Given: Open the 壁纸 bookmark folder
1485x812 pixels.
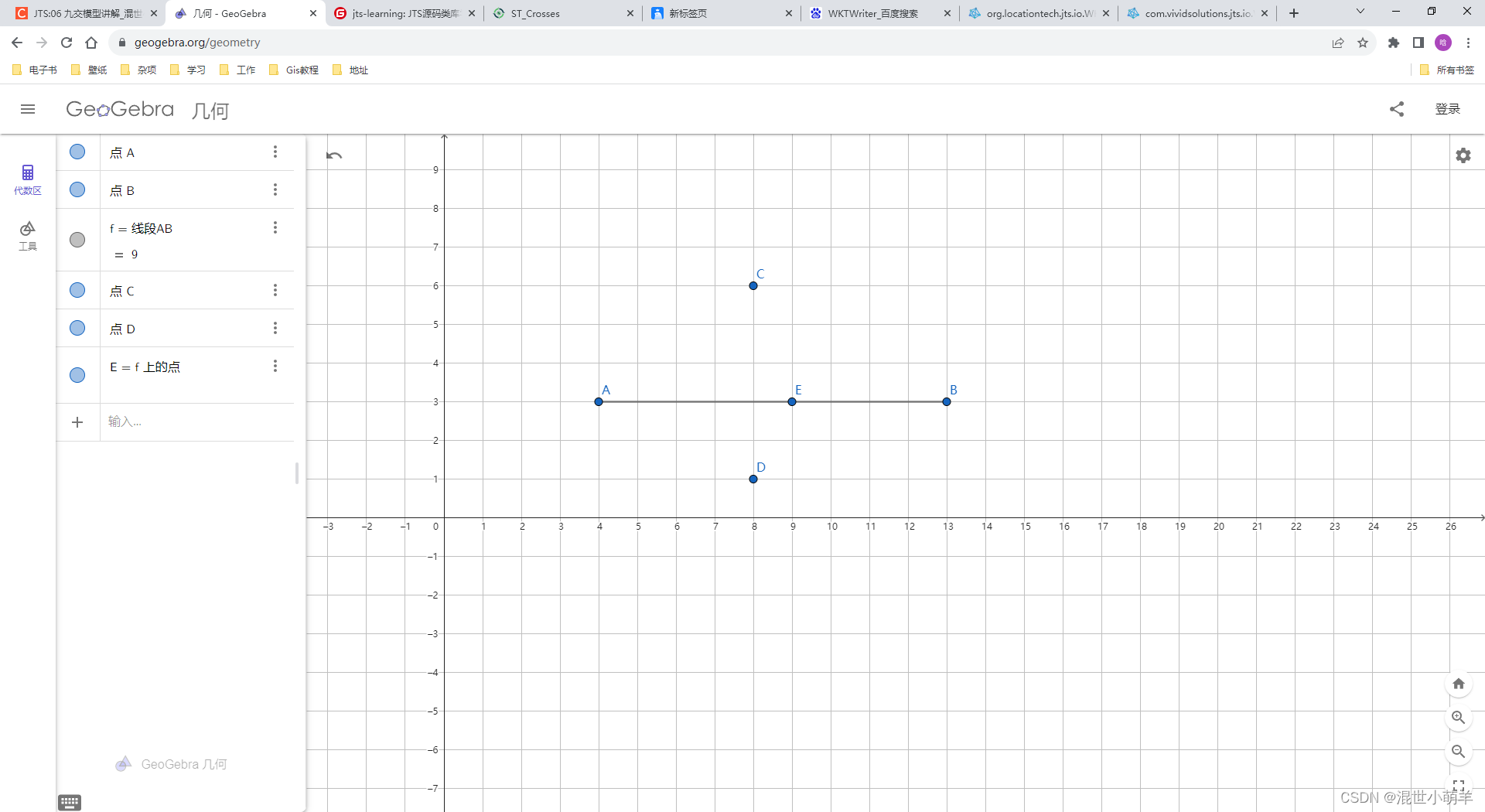Looking at the screenshot, I should [89, 70].
